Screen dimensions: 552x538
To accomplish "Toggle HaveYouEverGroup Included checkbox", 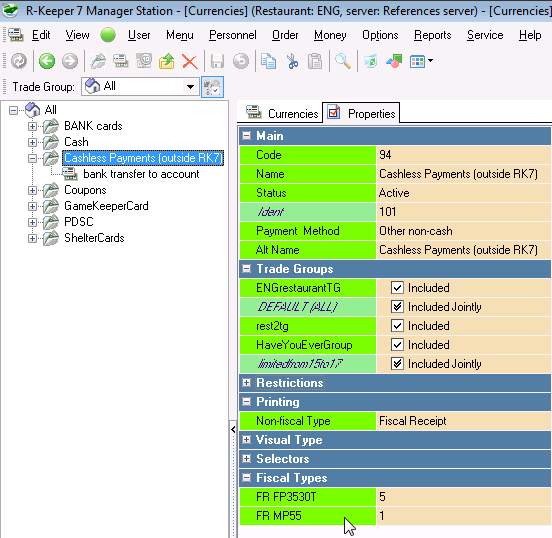I will 397,345.
